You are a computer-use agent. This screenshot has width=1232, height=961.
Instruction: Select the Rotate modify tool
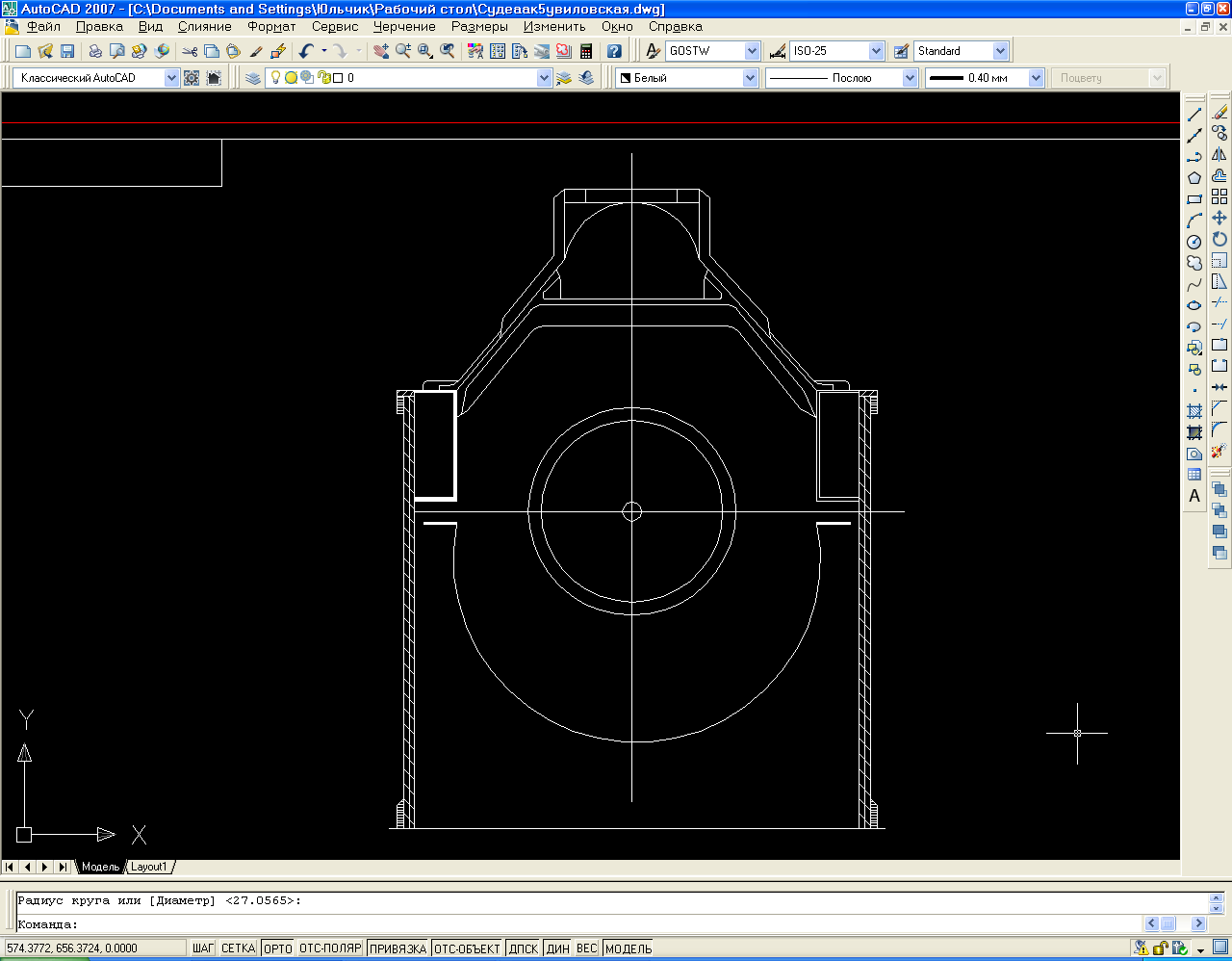click(x=1219, y=239)
